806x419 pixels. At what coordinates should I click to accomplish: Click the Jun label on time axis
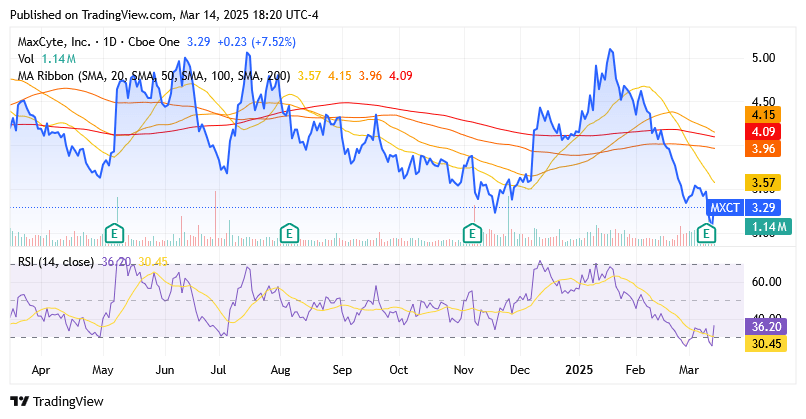(x=165, y=370)
